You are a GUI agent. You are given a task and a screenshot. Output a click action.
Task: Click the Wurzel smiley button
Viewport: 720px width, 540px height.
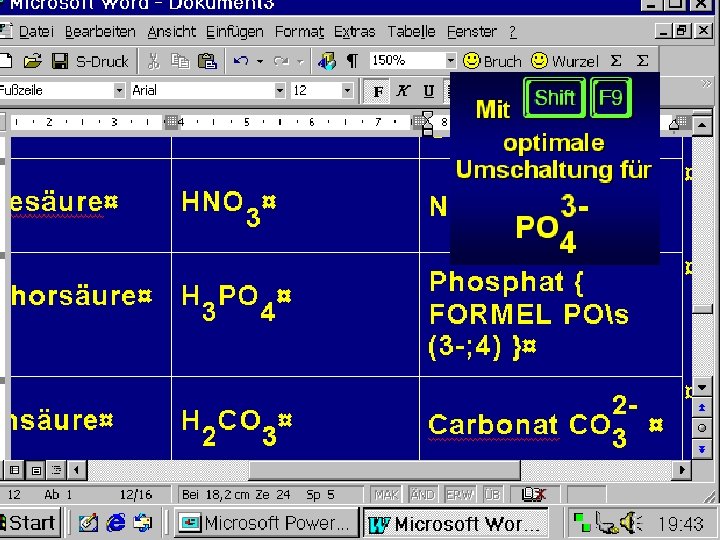(x=565, y=61)
